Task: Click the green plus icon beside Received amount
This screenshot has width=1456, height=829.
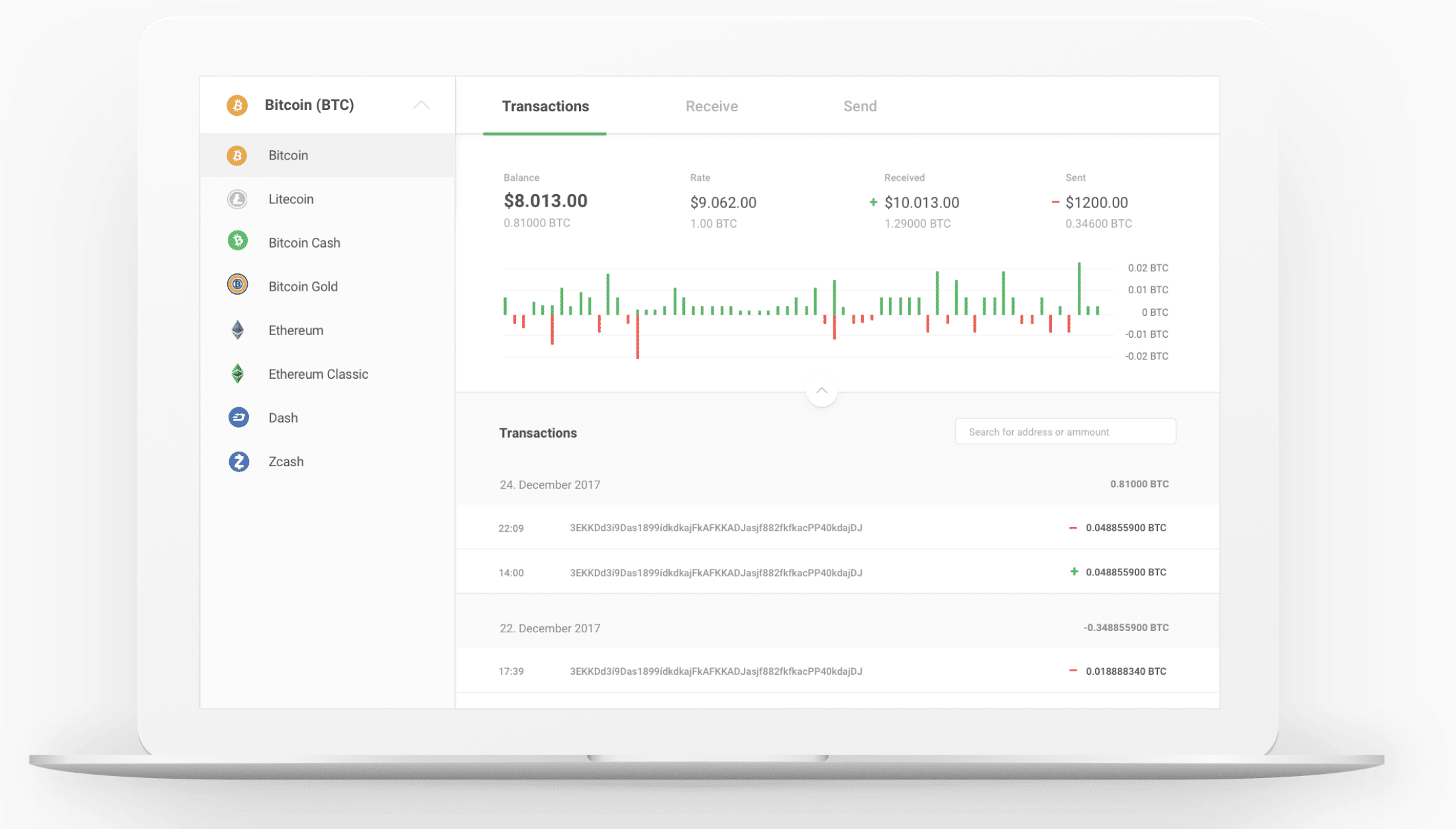Action: click(x=873, y=202)
